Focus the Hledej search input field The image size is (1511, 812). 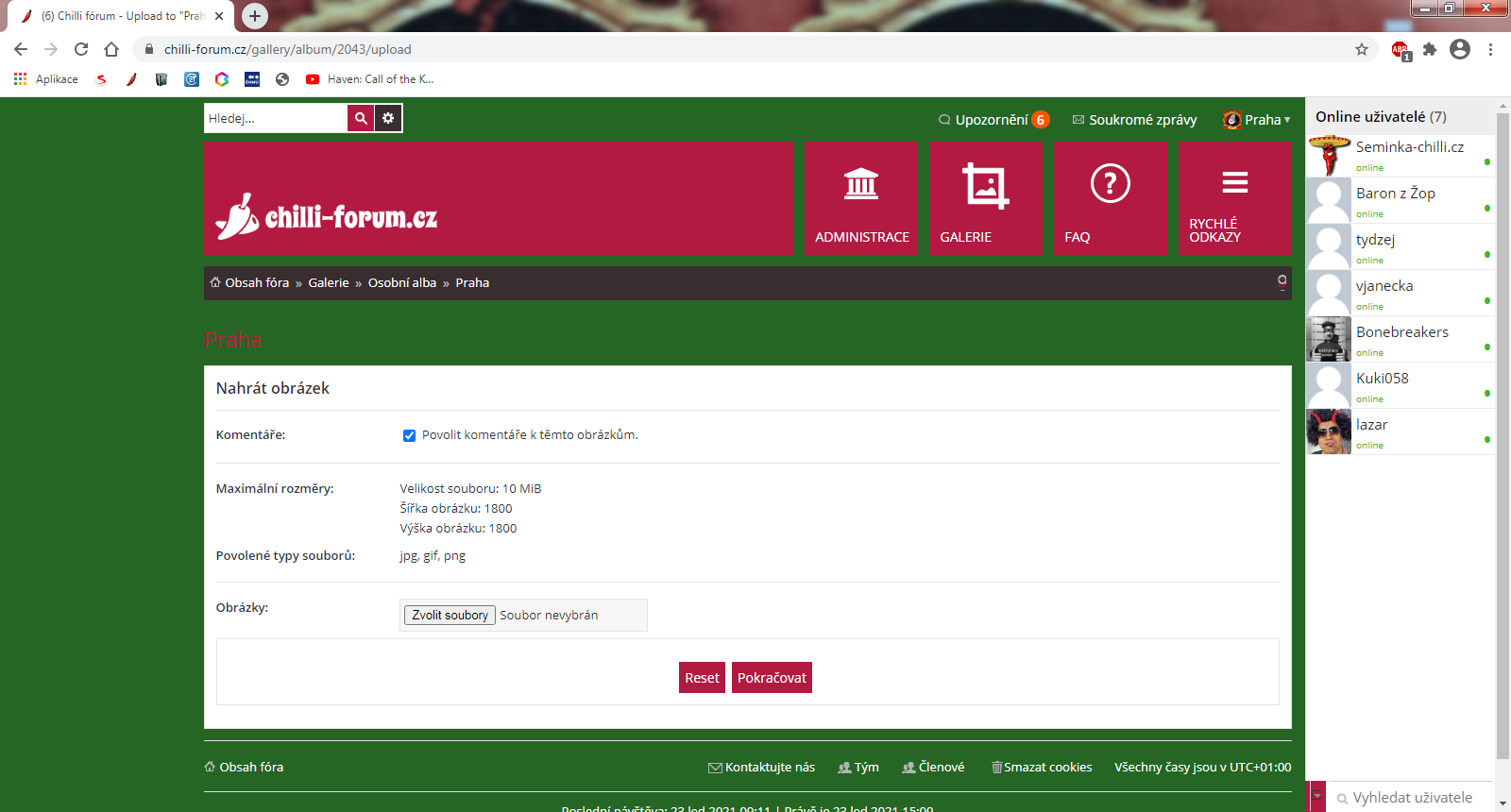click(x=275, y=118)
